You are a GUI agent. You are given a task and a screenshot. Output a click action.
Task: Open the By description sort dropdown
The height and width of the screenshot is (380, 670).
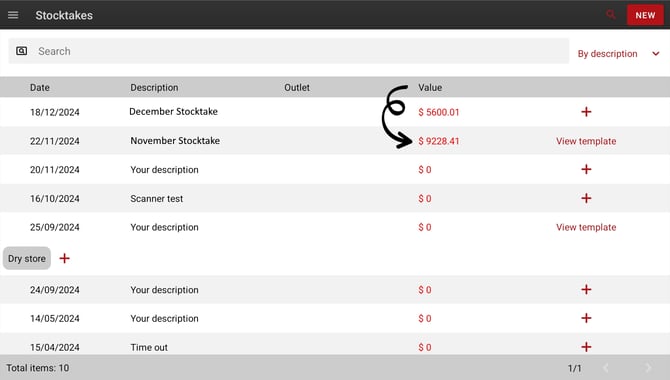(618, 54)
